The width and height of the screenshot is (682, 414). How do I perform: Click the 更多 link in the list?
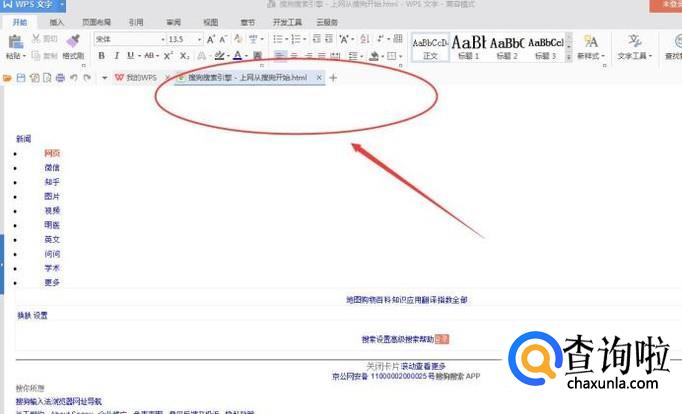[52, 282]
